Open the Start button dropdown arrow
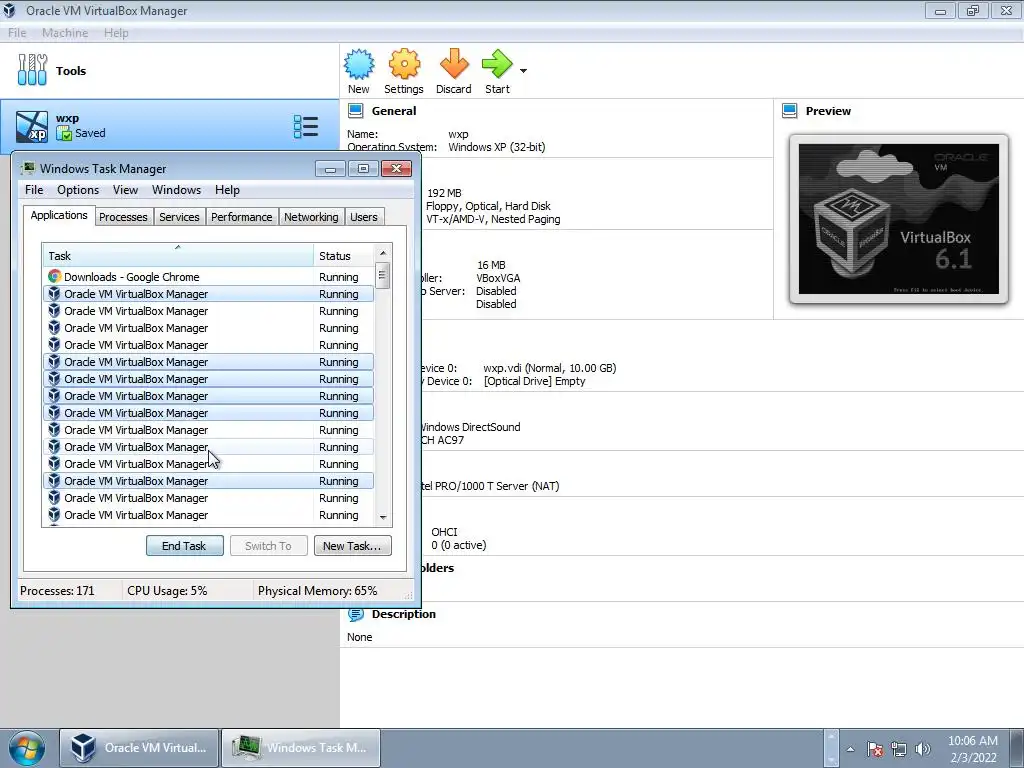Viewport: 1024px width, 768px height. pyautogui.click(x=523, y=71)
